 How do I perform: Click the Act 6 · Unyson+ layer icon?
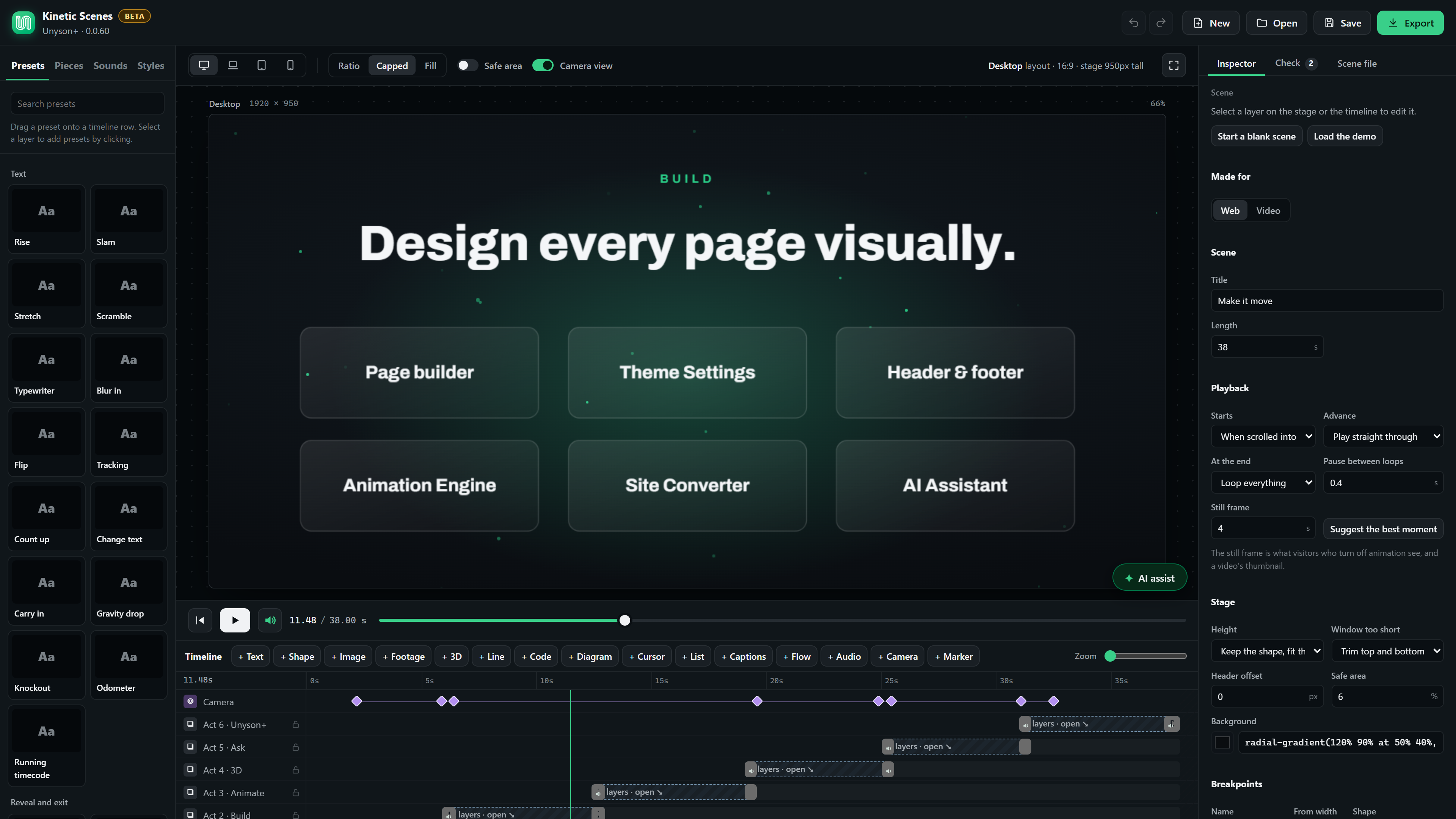[190, 724]
